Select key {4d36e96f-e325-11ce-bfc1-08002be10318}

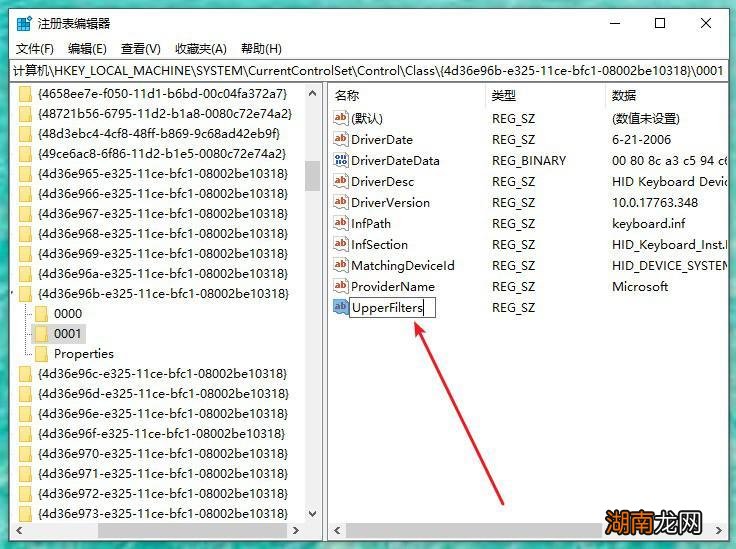tap(161, 434)
